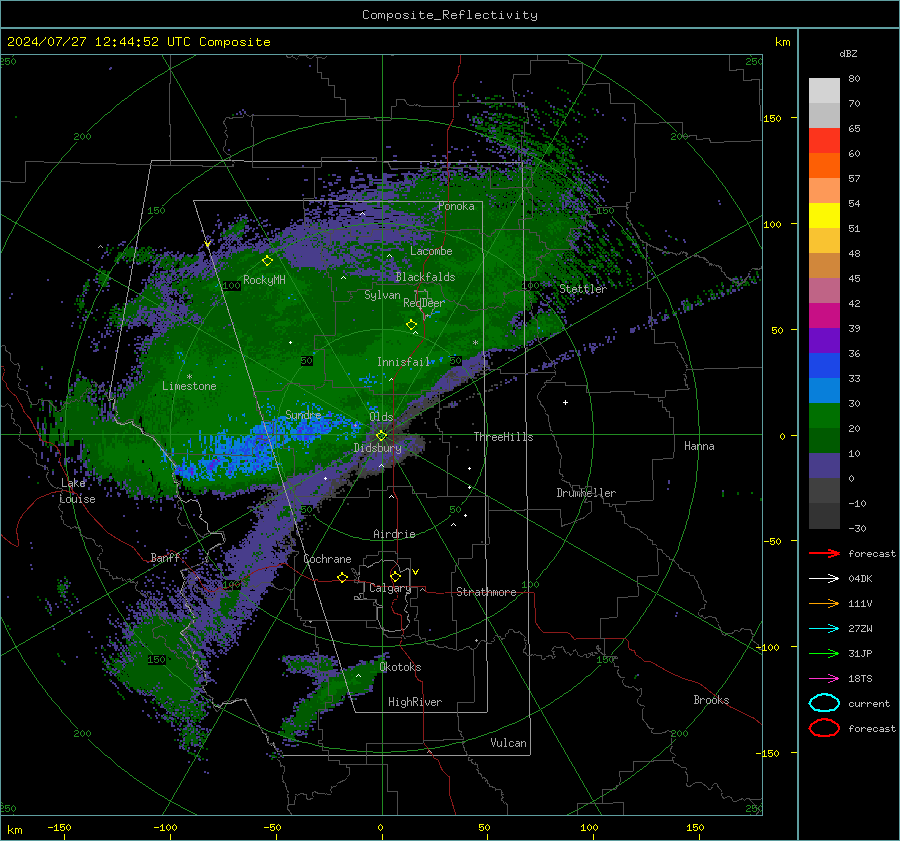900x841 pixels.
Task: Click yellow station marker near RockyMH
Action: pos(267,261)
